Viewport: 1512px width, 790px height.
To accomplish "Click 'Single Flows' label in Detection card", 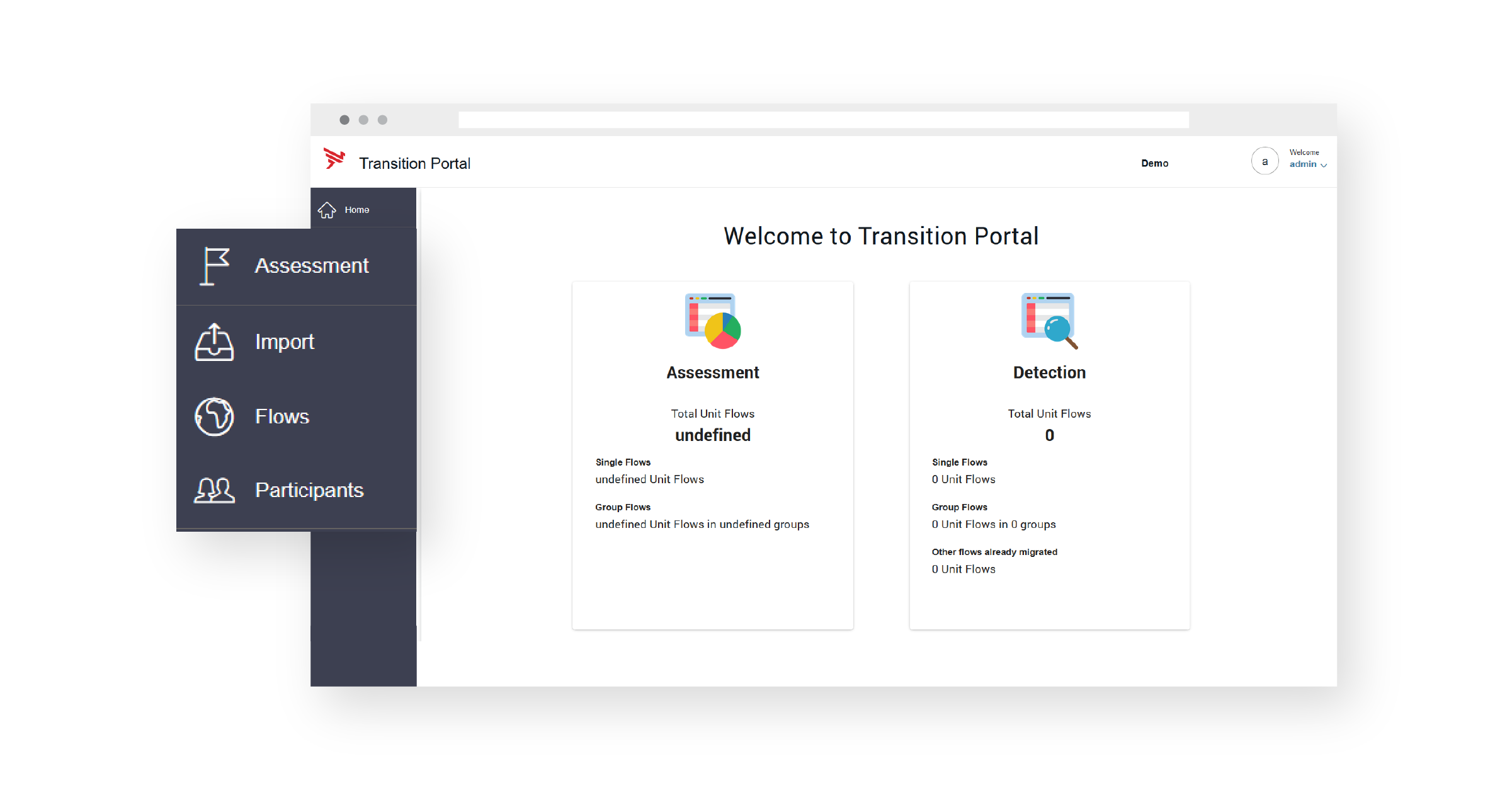I will 959,462.
